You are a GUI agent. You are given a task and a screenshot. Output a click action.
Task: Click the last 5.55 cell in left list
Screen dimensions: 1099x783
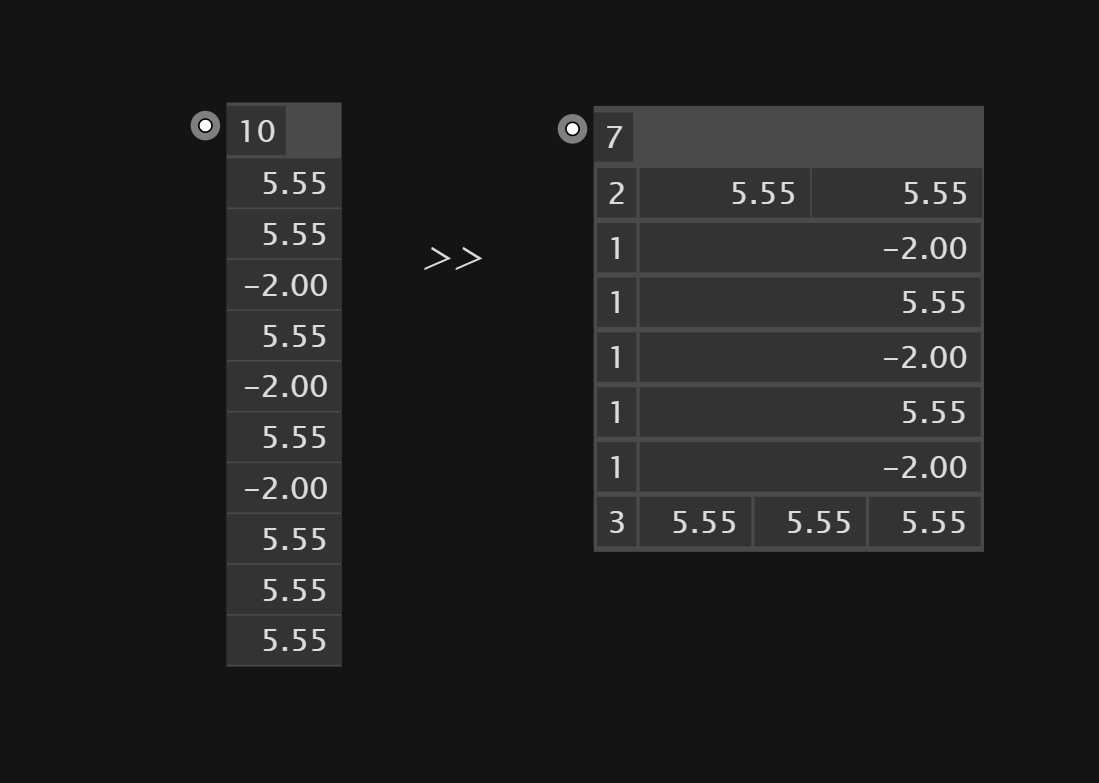(x=284, y=641)
